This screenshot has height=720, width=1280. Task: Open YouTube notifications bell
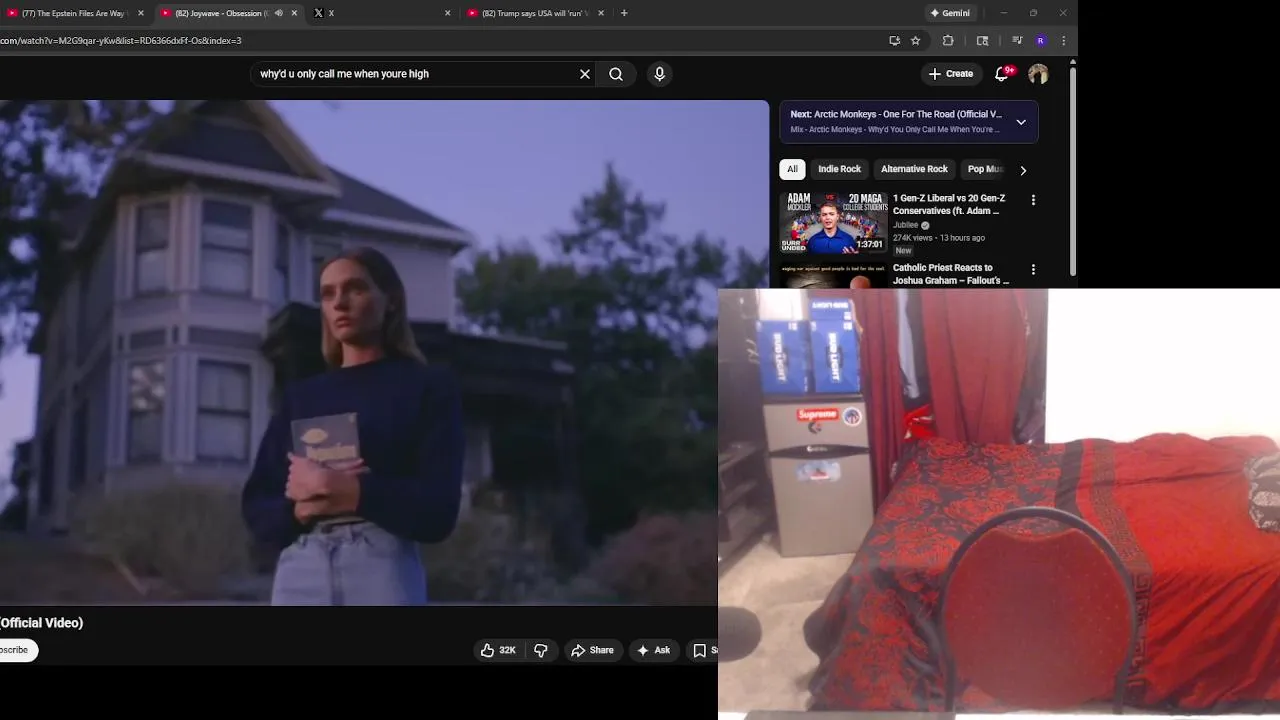coord(1002,74)
